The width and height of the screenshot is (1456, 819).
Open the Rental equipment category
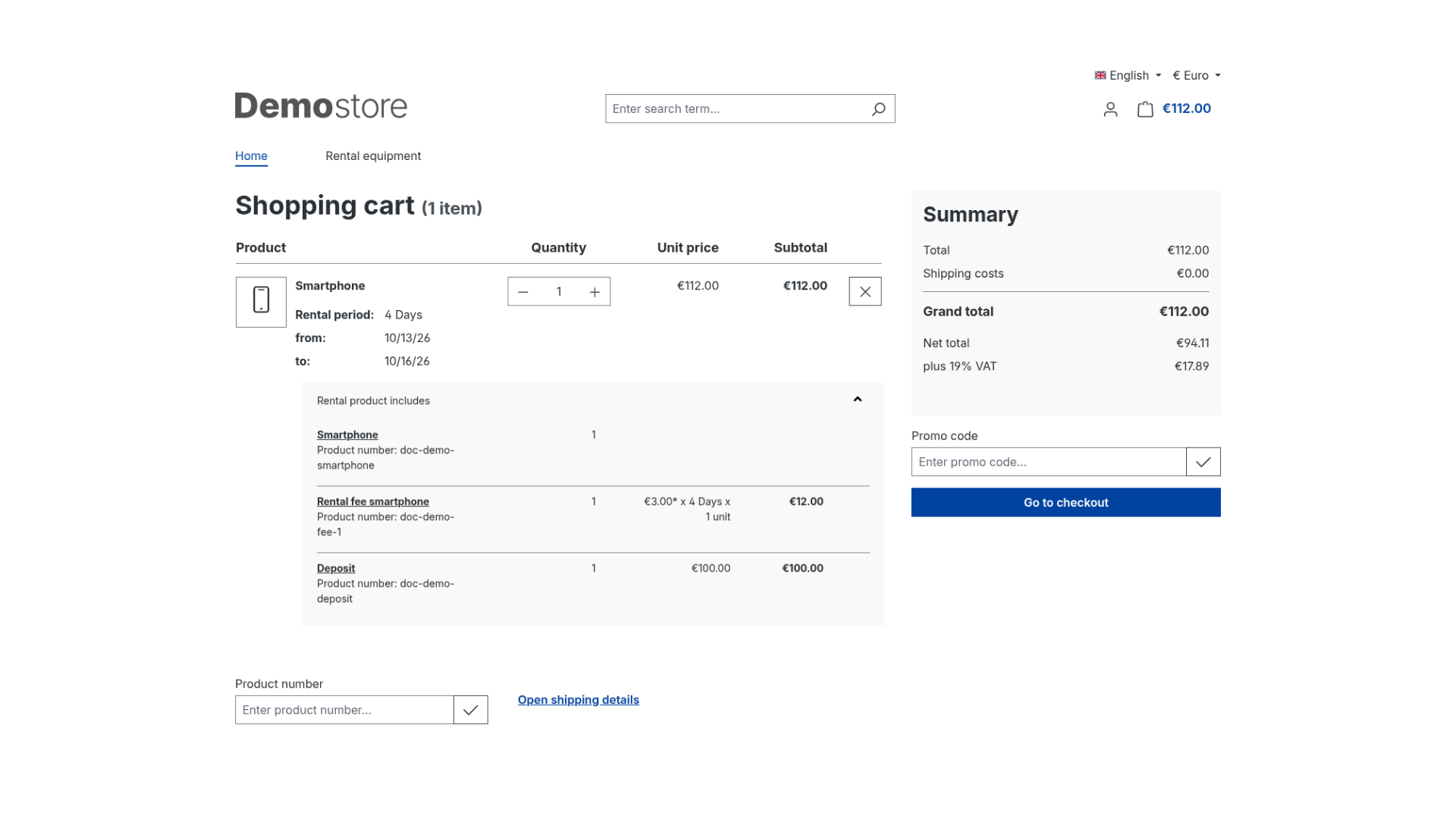pos(373,155)
